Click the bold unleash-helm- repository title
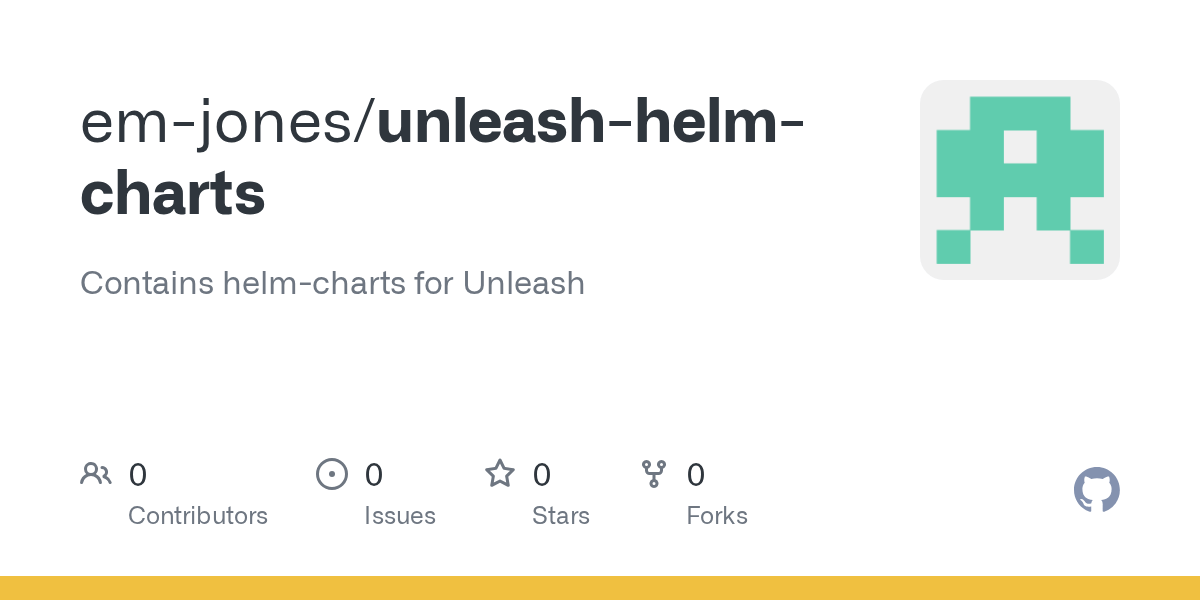Viewport: 1200px width, 600px height. click(590, 123)
